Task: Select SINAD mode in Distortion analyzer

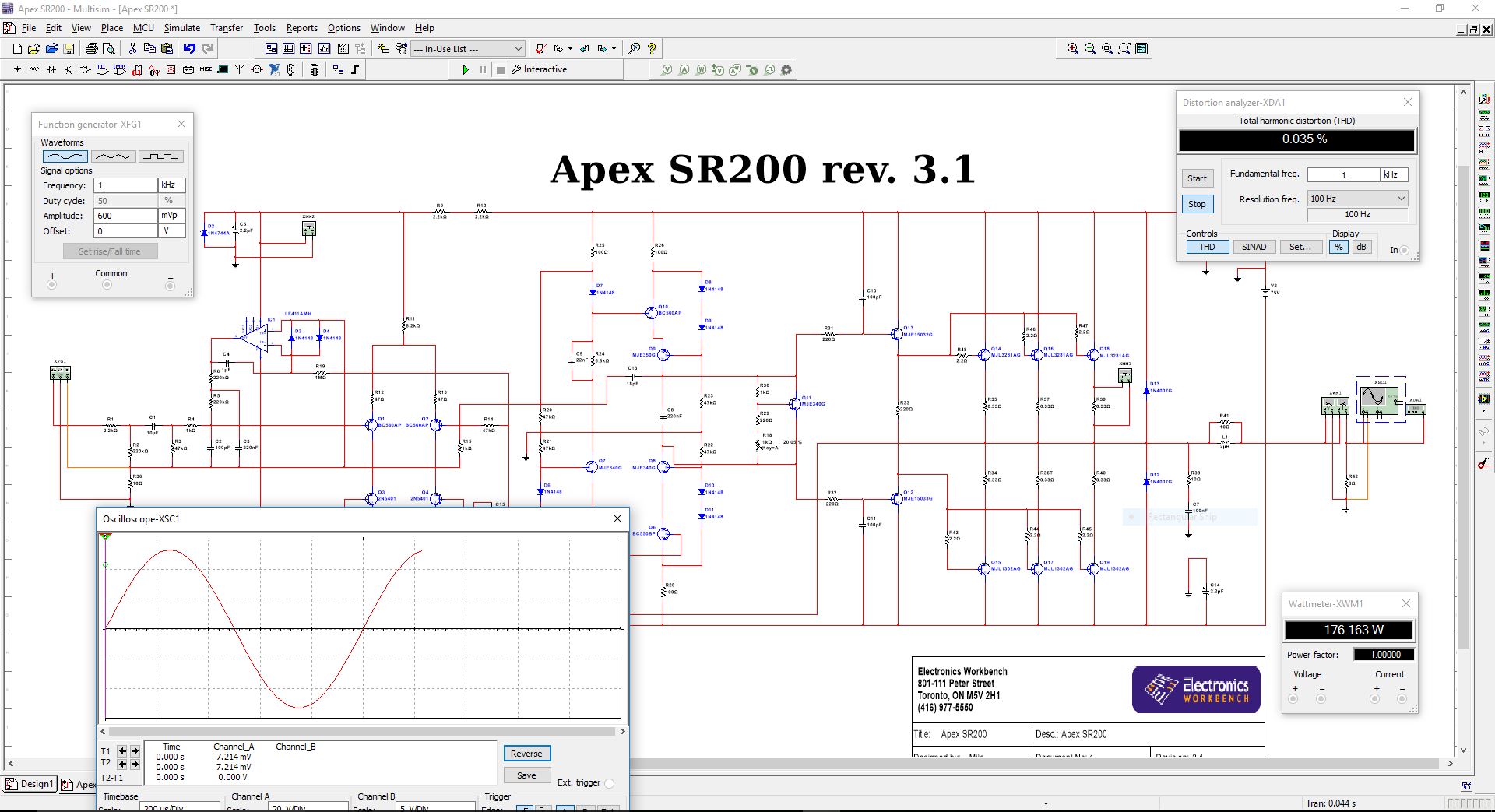Action: (1254, 247)
